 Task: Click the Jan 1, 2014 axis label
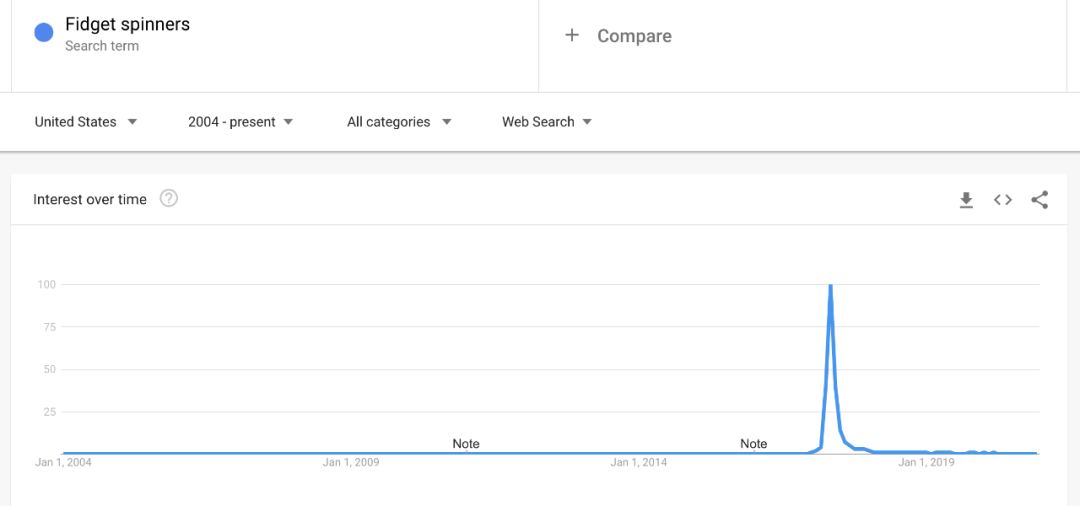click(639, 462)
